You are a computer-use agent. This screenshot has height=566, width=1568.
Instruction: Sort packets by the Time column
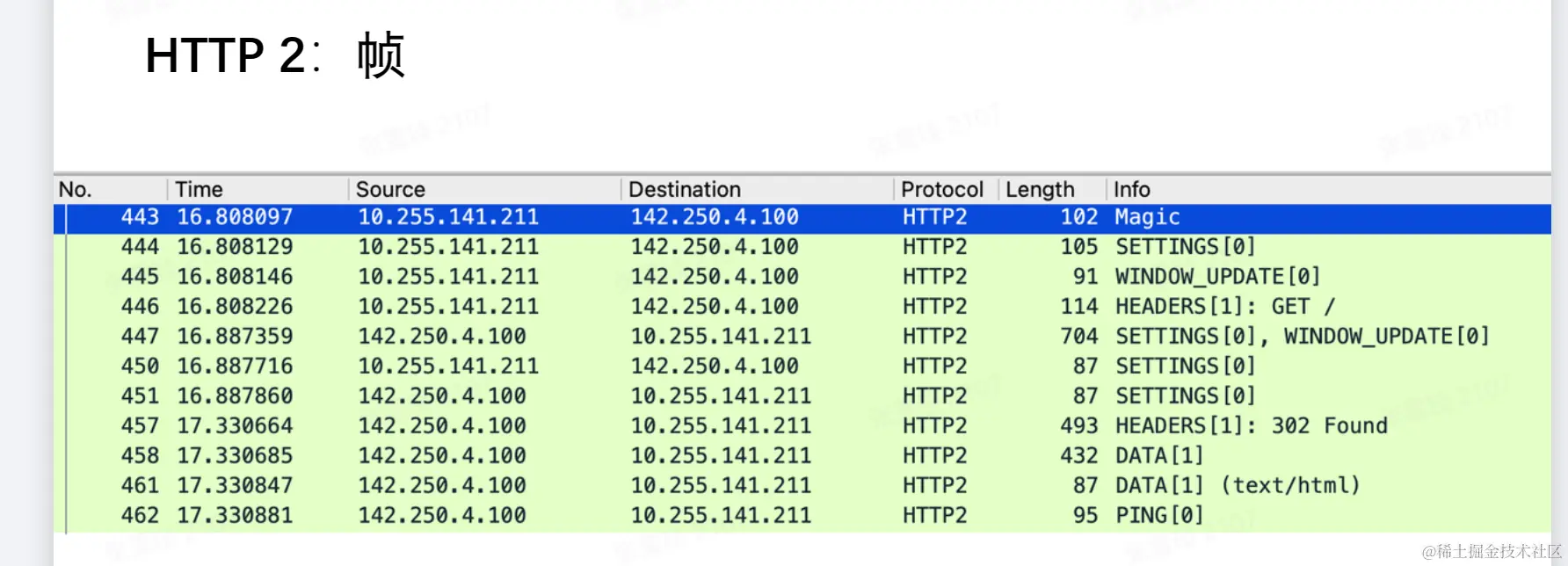coord(200,190)
